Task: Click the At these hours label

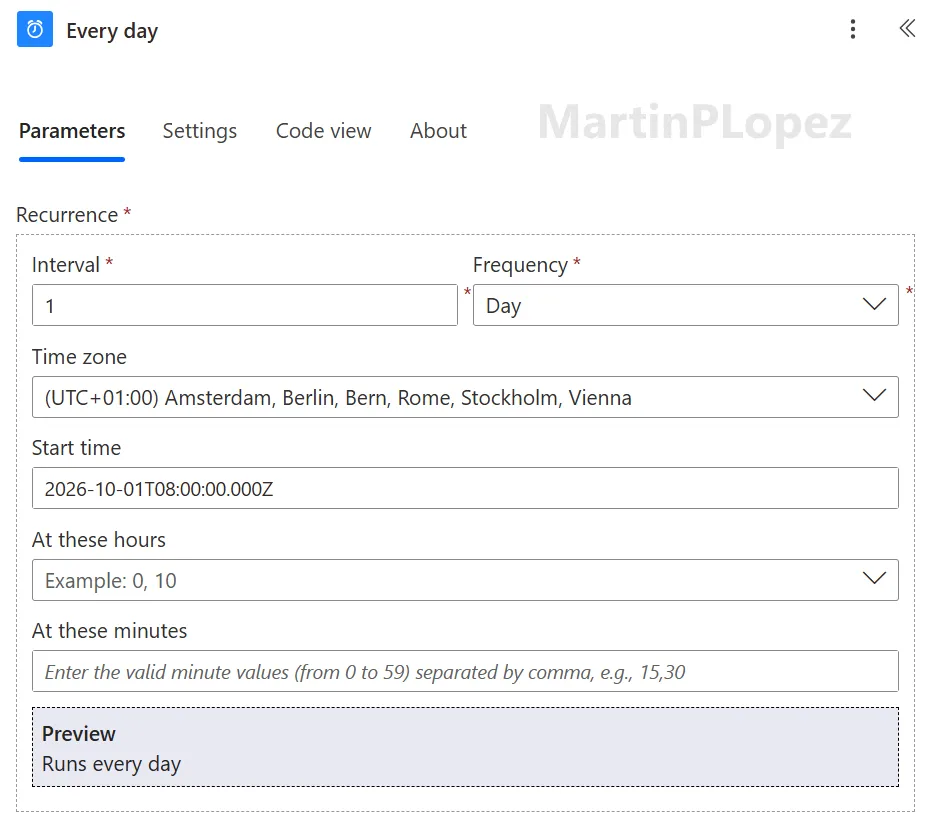Action: coord(99,540)
